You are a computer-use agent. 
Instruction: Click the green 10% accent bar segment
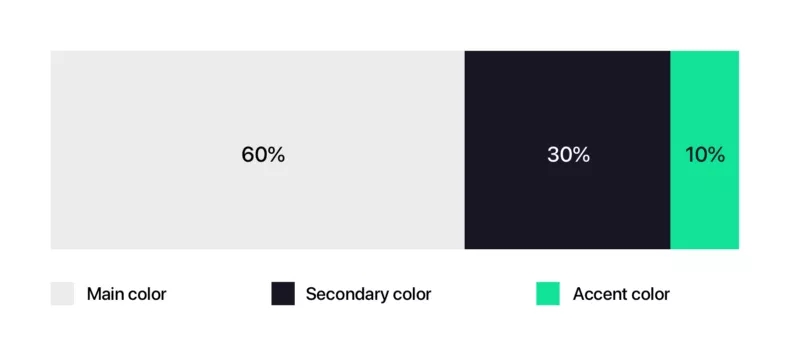click(705, 150)
